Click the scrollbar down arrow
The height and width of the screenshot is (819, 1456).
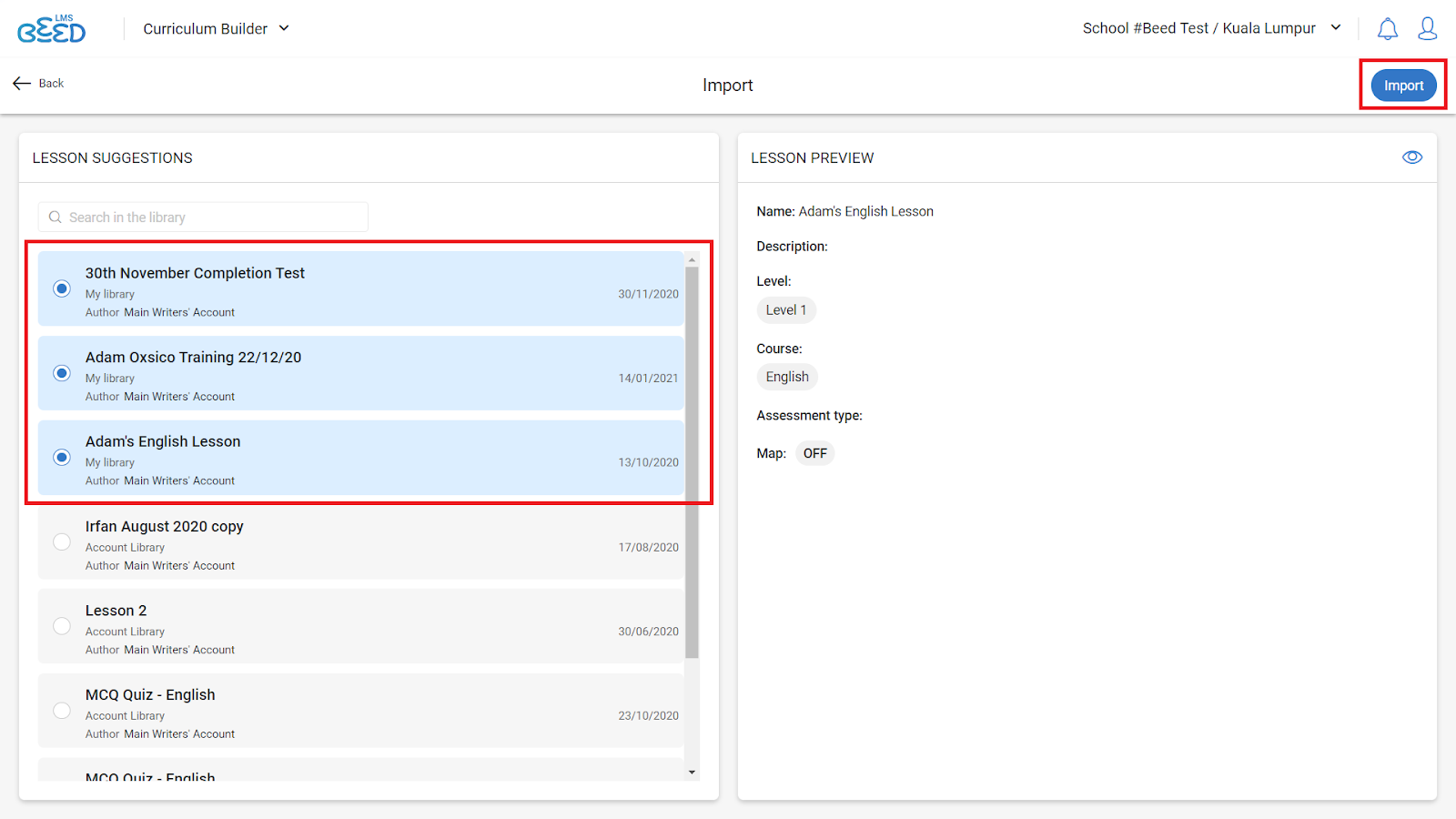692,773
